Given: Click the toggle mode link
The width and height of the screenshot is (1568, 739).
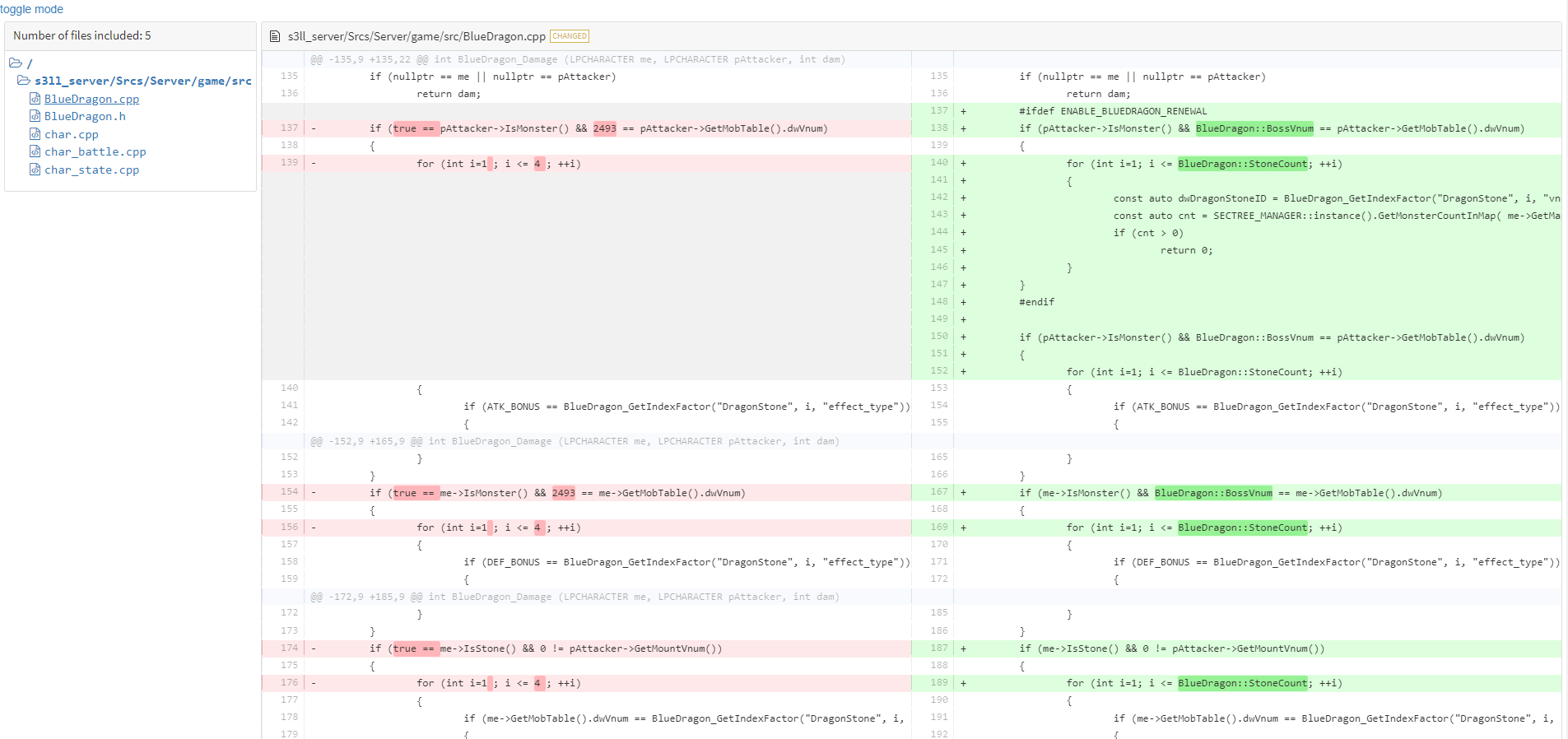Looking at the screenshot, I should click(31, 9).
